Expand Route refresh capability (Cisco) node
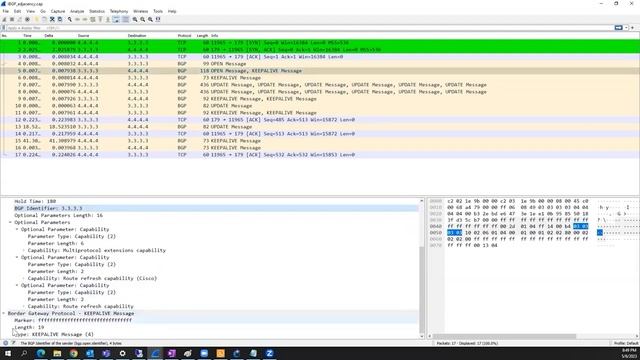 (23, 278)
